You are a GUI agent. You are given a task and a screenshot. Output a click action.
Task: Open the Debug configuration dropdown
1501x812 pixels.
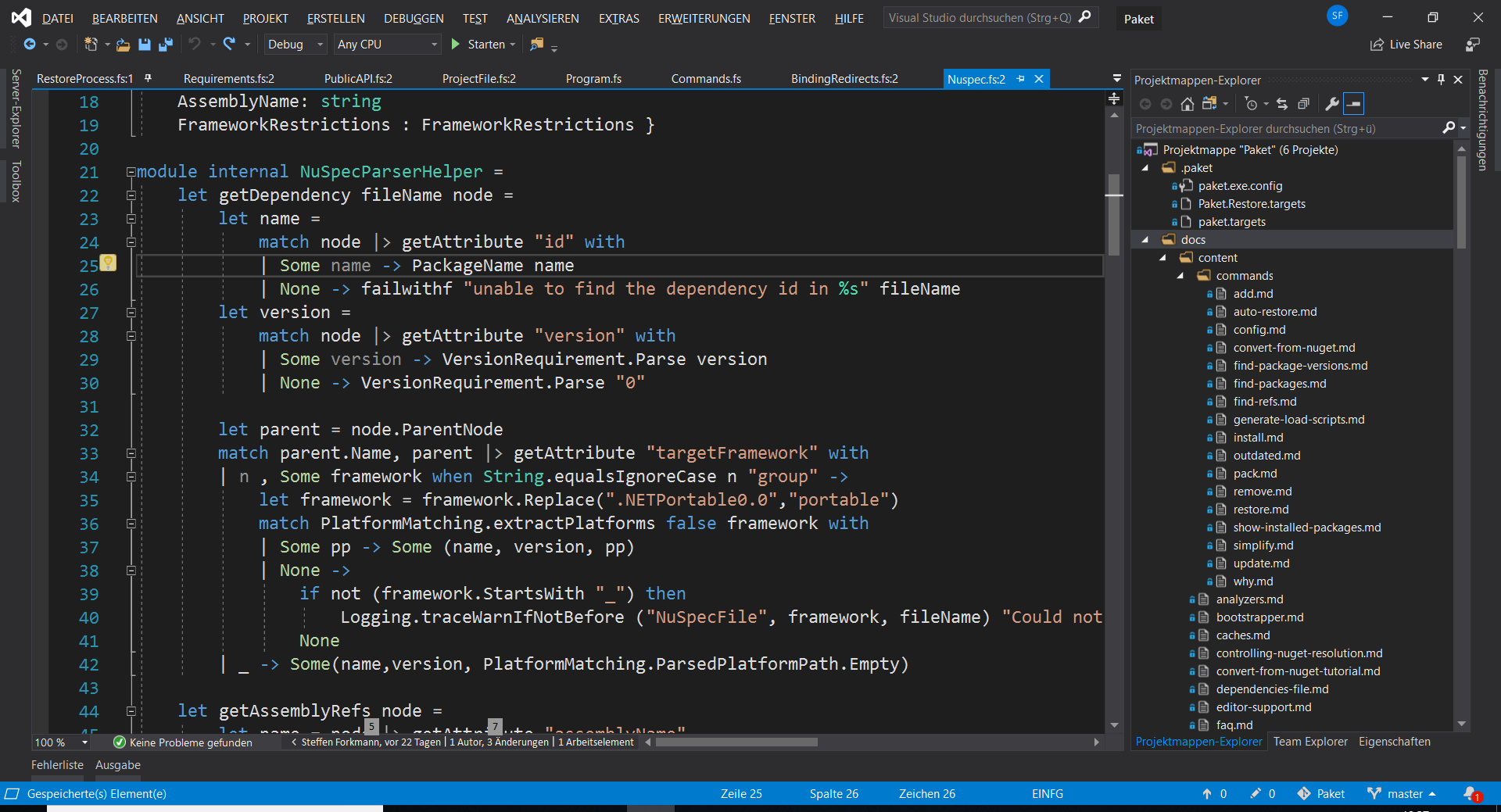point(294,45)
